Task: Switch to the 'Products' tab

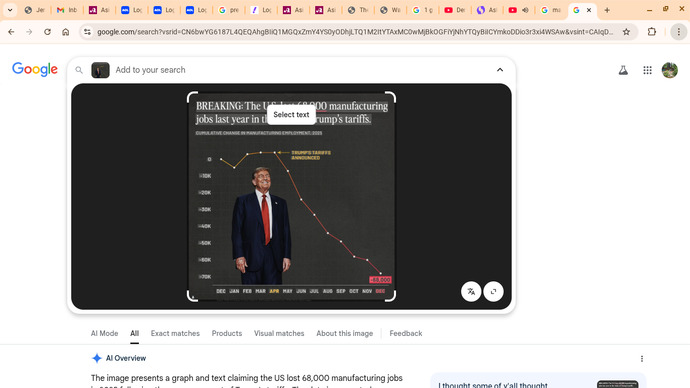Action: (227, 333)
